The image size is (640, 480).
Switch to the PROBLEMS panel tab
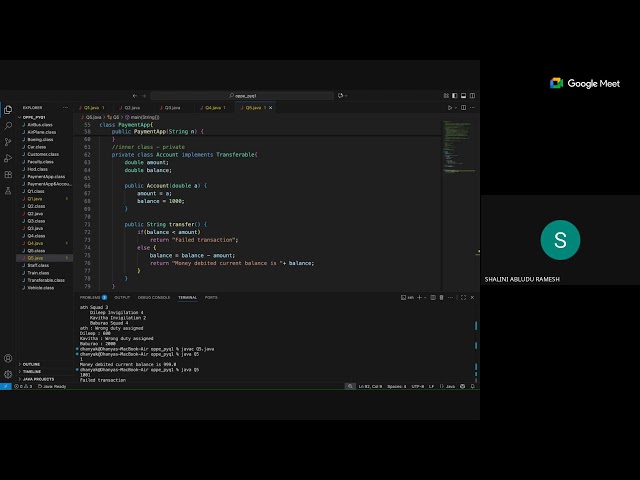click(91, 297)
